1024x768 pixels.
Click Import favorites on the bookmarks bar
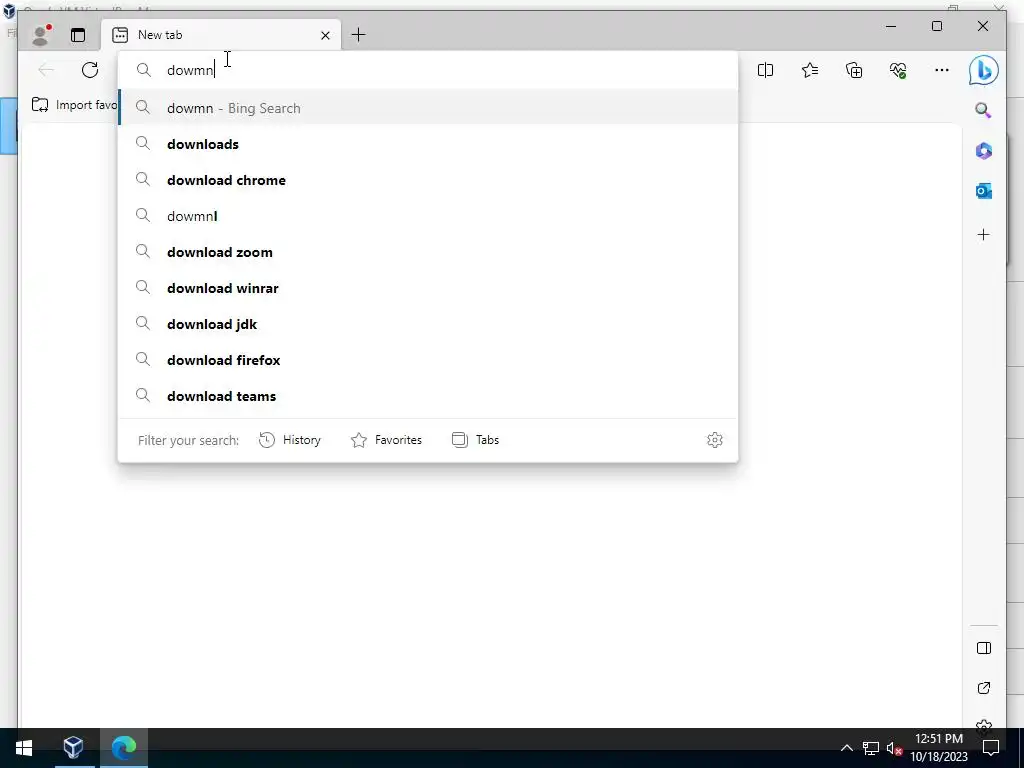pyautogui.click(x=74, y=104)
